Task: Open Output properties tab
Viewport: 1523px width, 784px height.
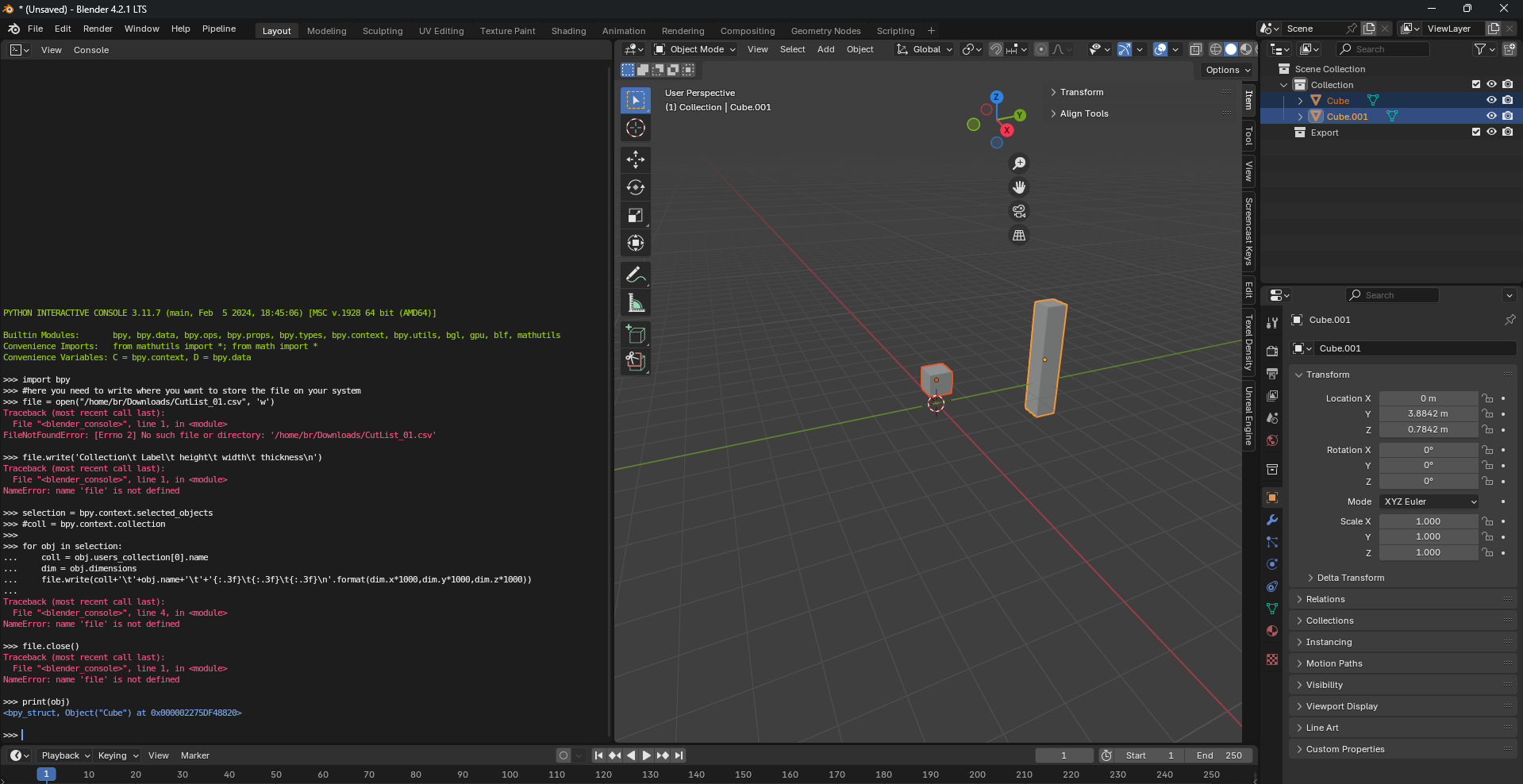Action: pos(1272,373)
